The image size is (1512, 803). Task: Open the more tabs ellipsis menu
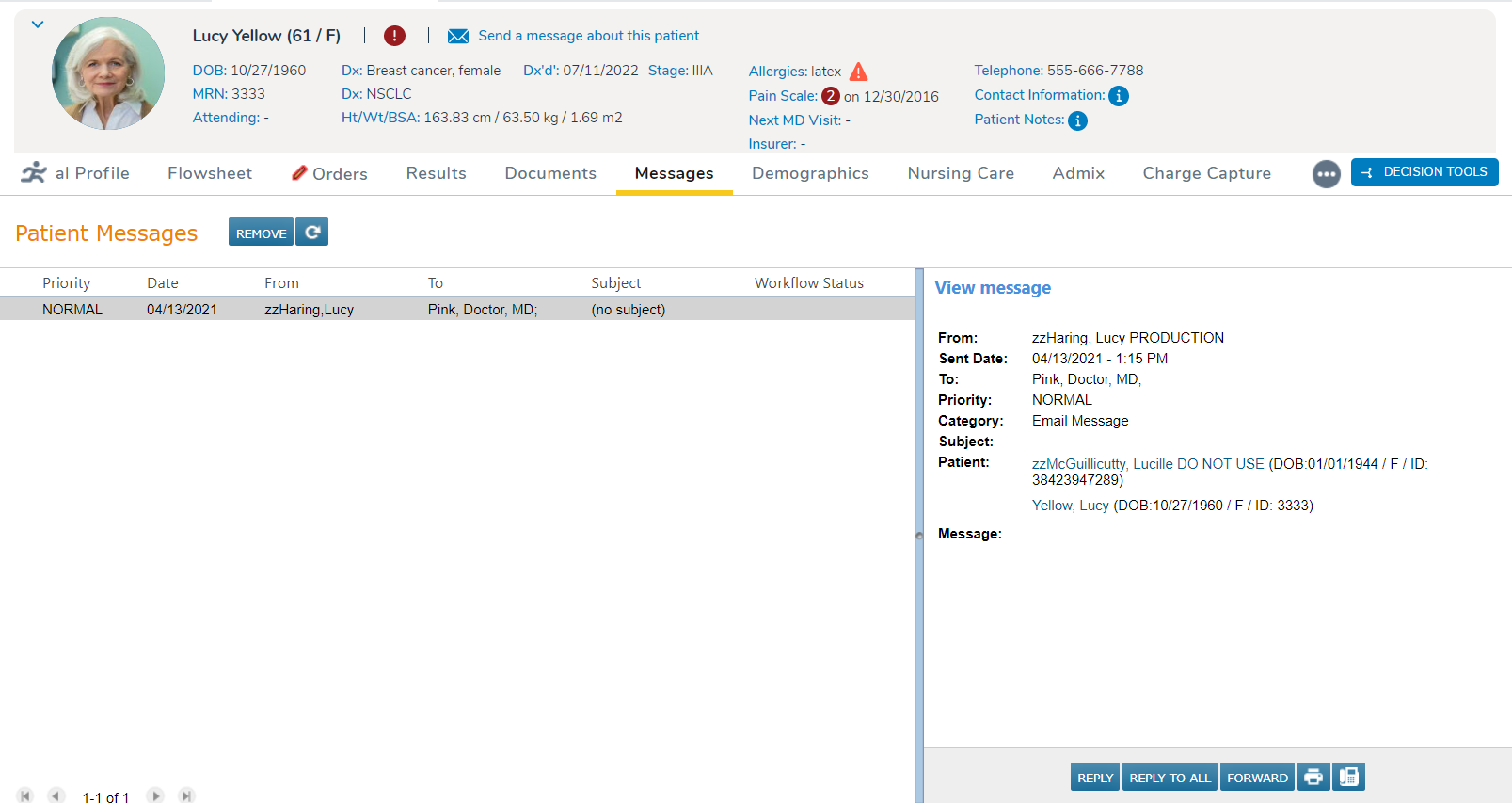tap(1326, 174)
